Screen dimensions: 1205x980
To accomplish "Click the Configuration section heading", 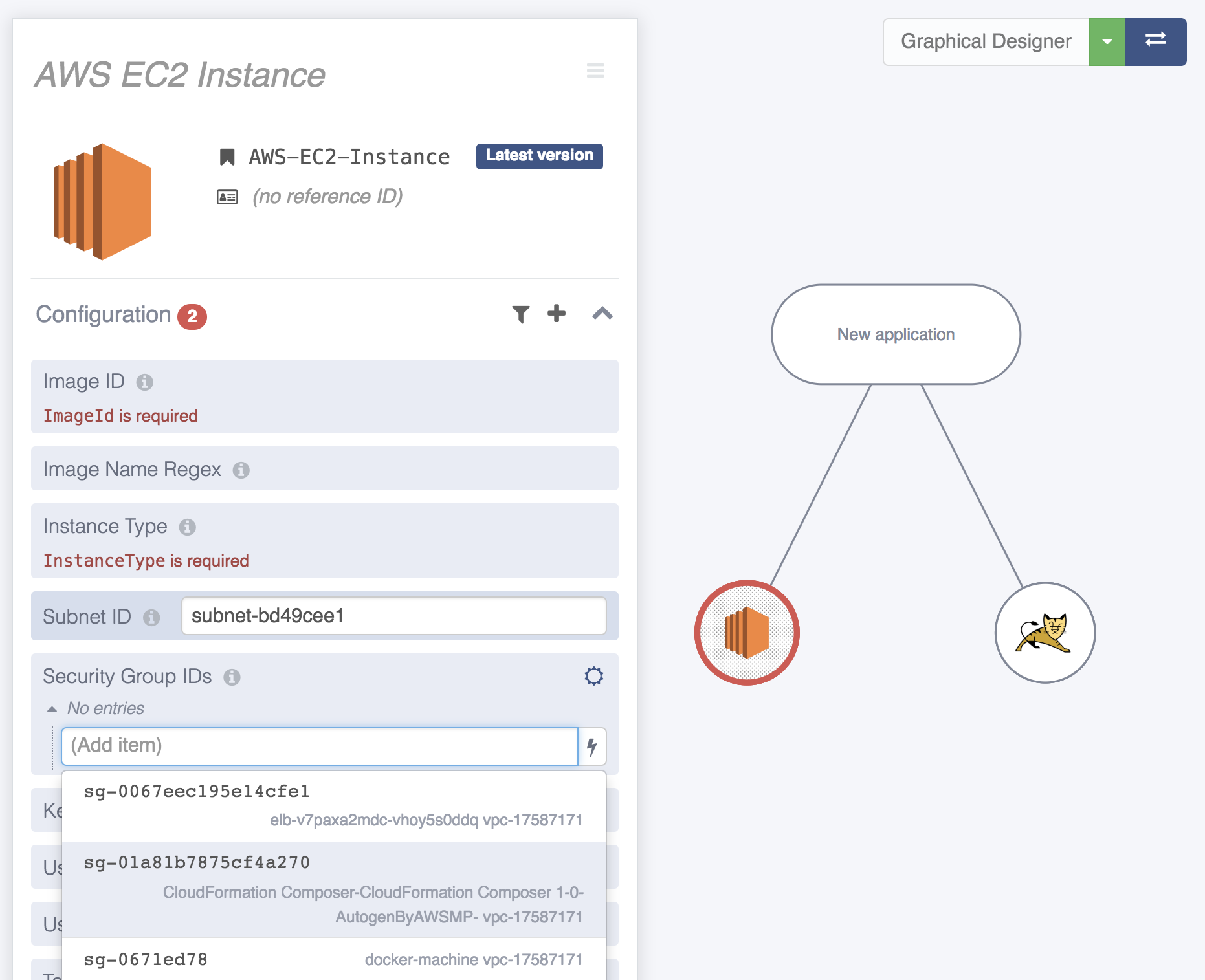I will 103,315.
